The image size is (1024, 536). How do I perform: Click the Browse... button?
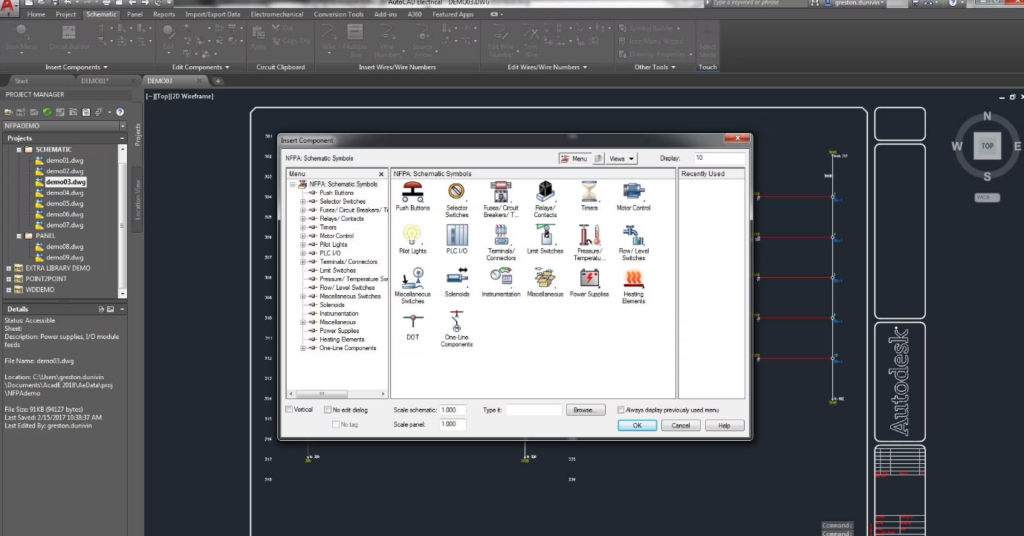pyautogui.click(x=585, y=410)
